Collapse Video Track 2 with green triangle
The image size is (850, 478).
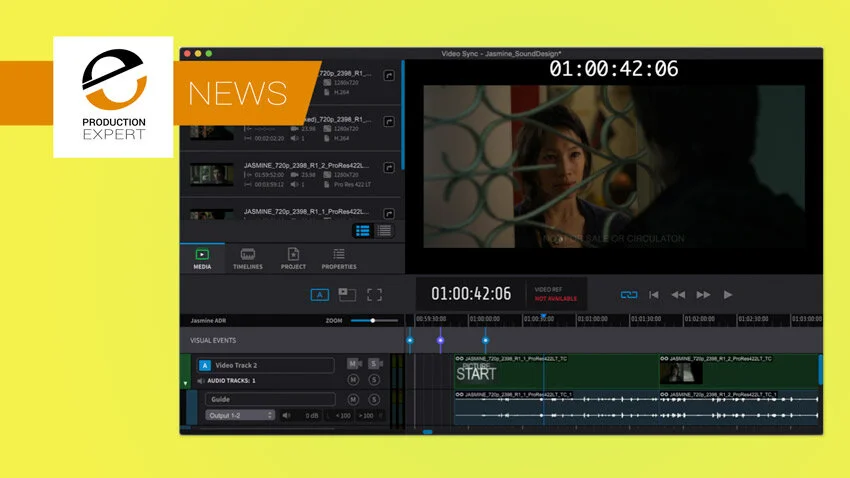tap(185, 383)
